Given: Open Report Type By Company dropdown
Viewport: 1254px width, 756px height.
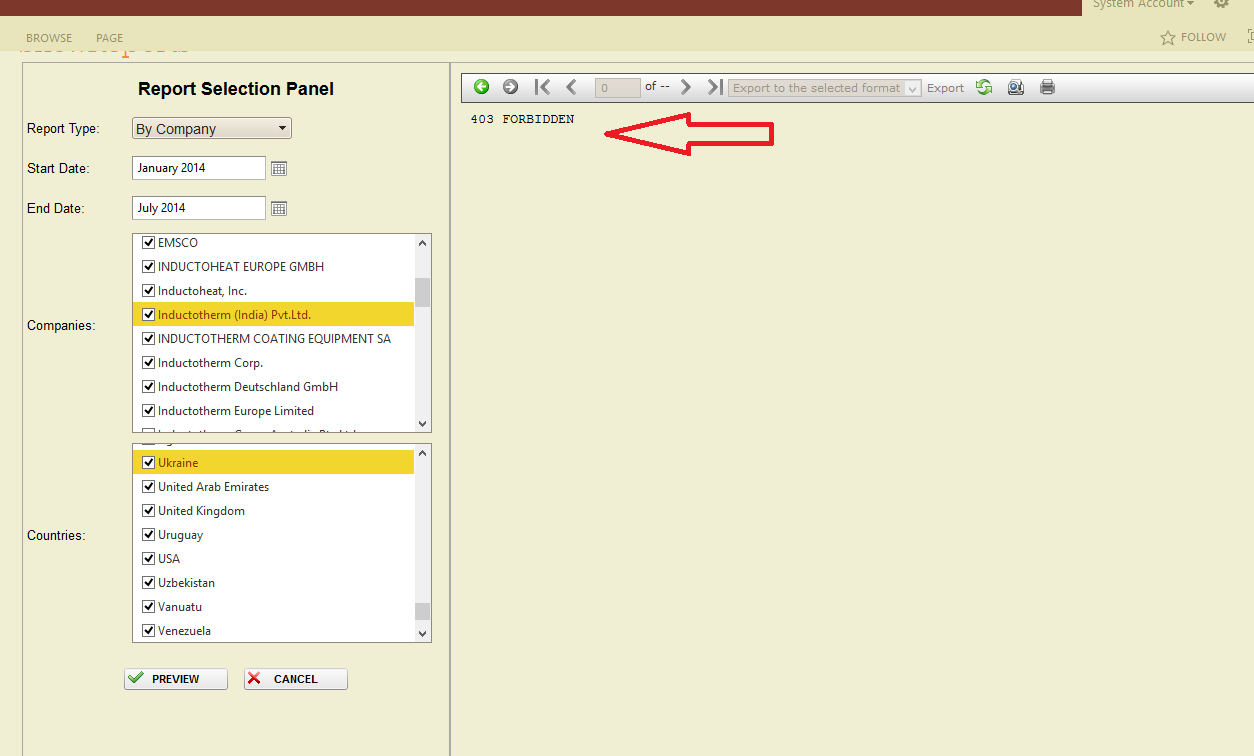Looking at the screenshot, I should click(212, 129).
